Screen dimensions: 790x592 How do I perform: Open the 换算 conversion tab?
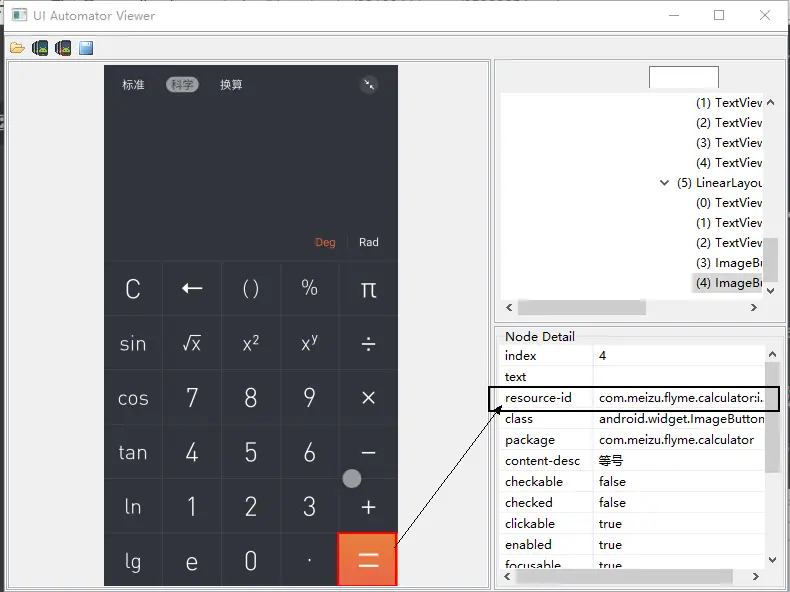click(231, 85)
